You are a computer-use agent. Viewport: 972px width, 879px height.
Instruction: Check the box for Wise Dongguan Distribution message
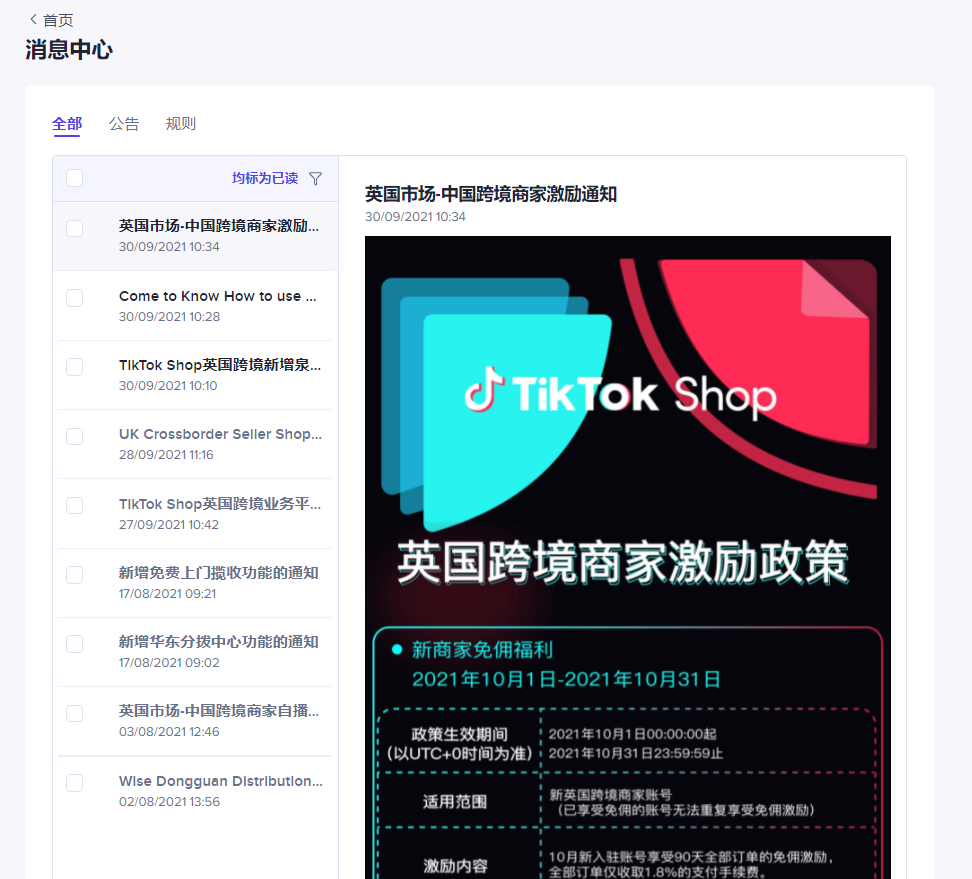click(74, 783)
